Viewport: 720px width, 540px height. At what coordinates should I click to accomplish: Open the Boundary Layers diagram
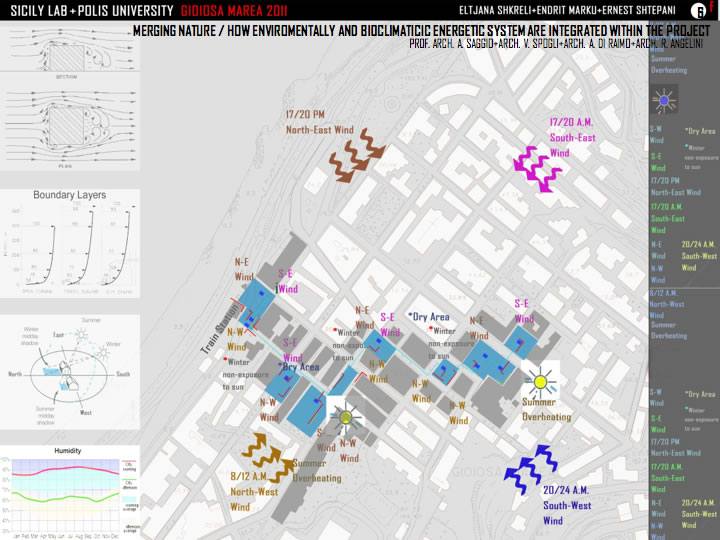pyautogui.click(x=69, y=245)
